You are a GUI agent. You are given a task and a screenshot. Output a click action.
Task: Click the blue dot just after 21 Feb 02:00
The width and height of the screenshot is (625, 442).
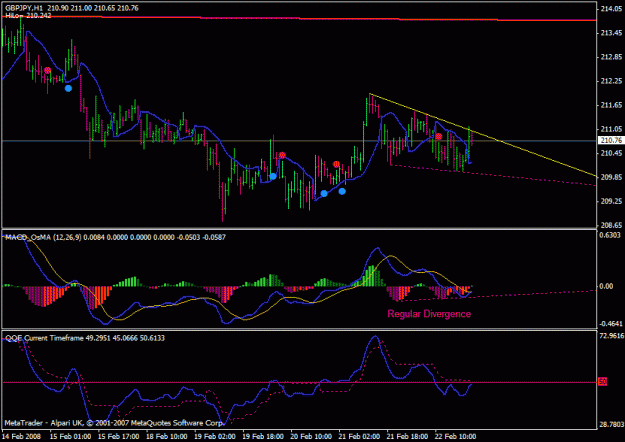pyautogui.click(x=342, y=191)
